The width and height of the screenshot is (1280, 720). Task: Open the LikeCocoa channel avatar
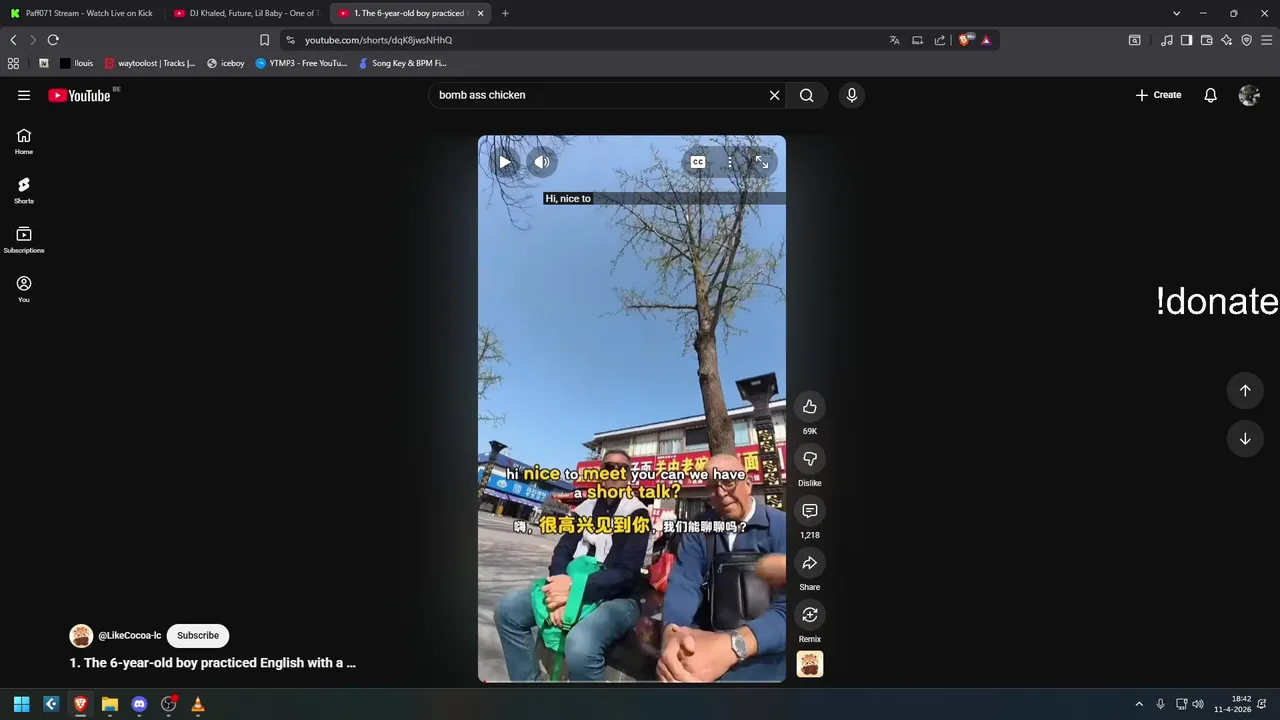pos(81,636)
